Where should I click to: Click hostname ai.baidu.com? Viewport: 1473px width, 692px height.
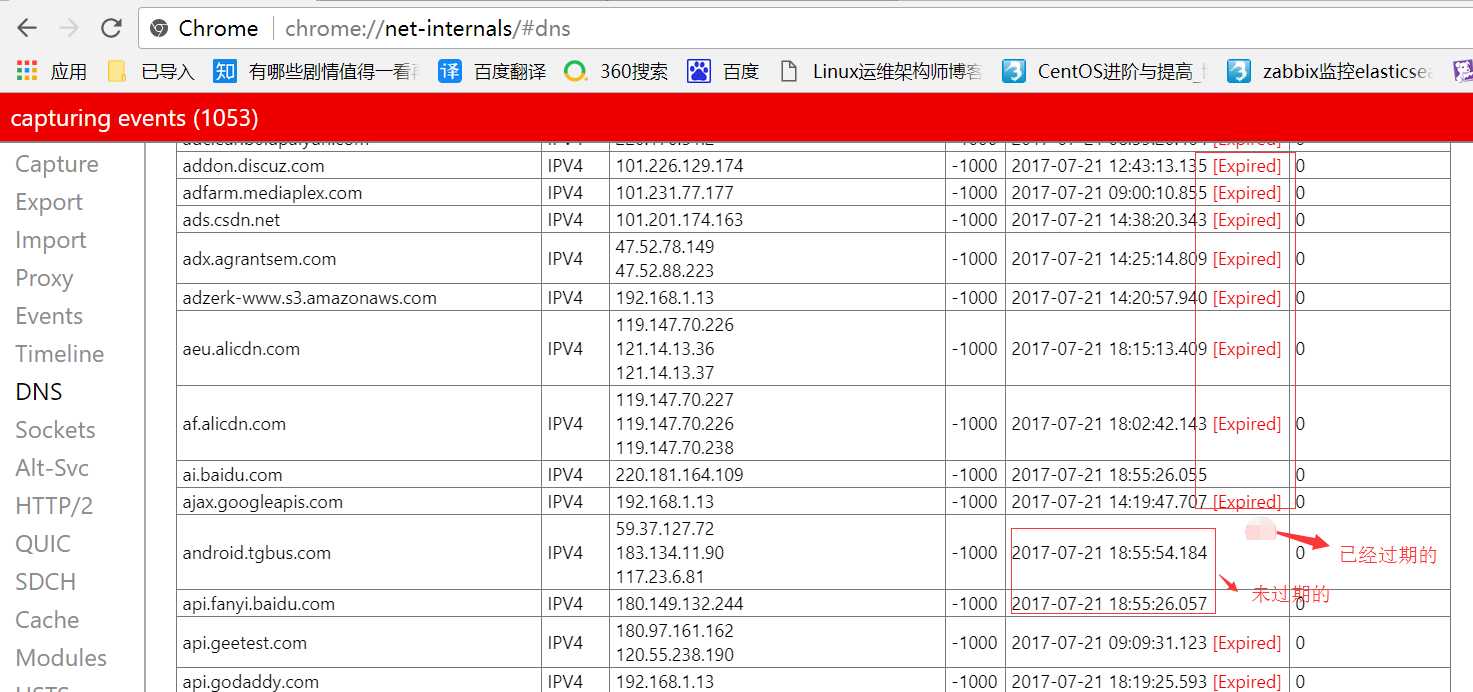232,475
